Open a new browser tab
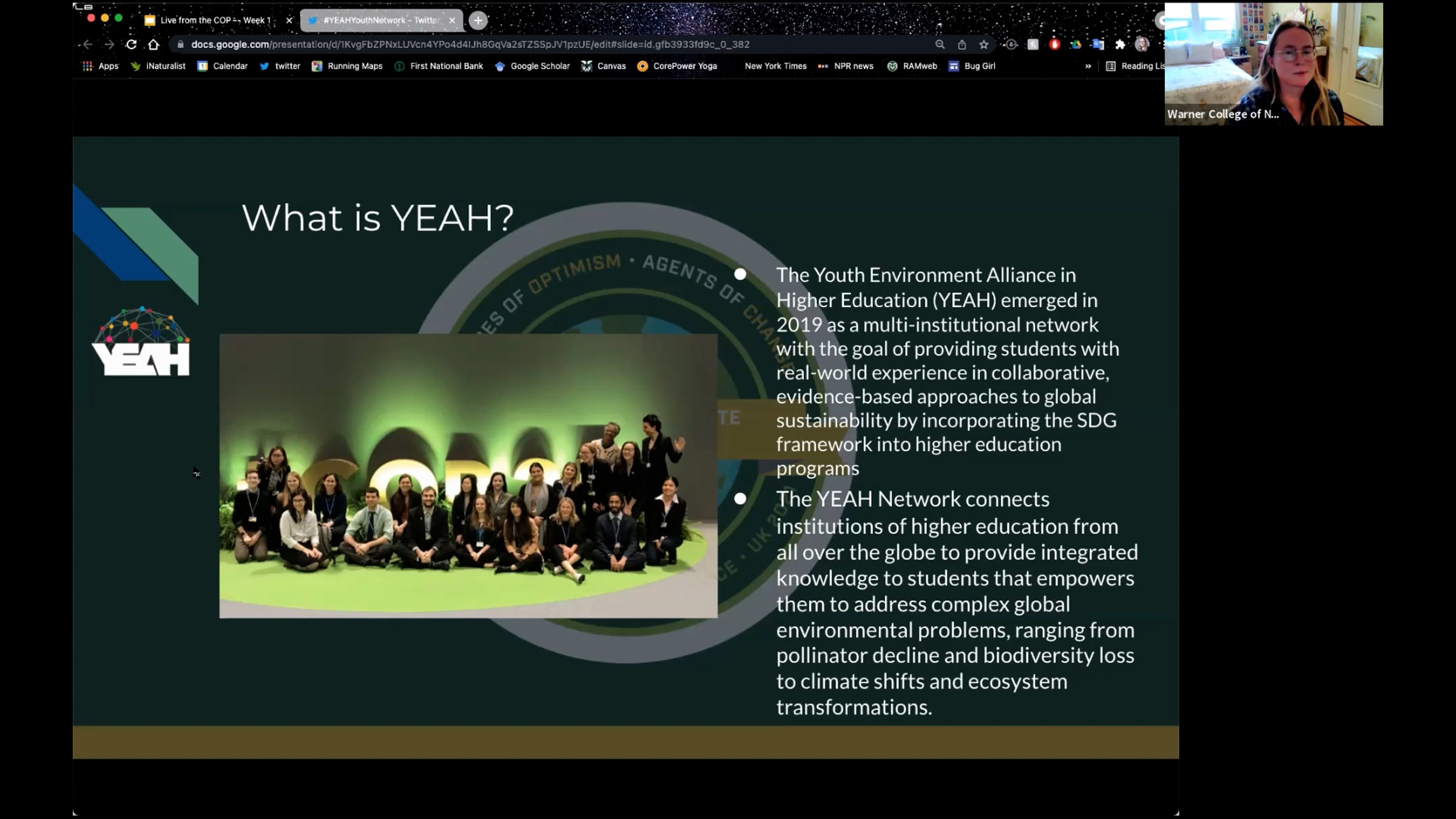This screenshot has width=1456, height=819. (478, 21)
